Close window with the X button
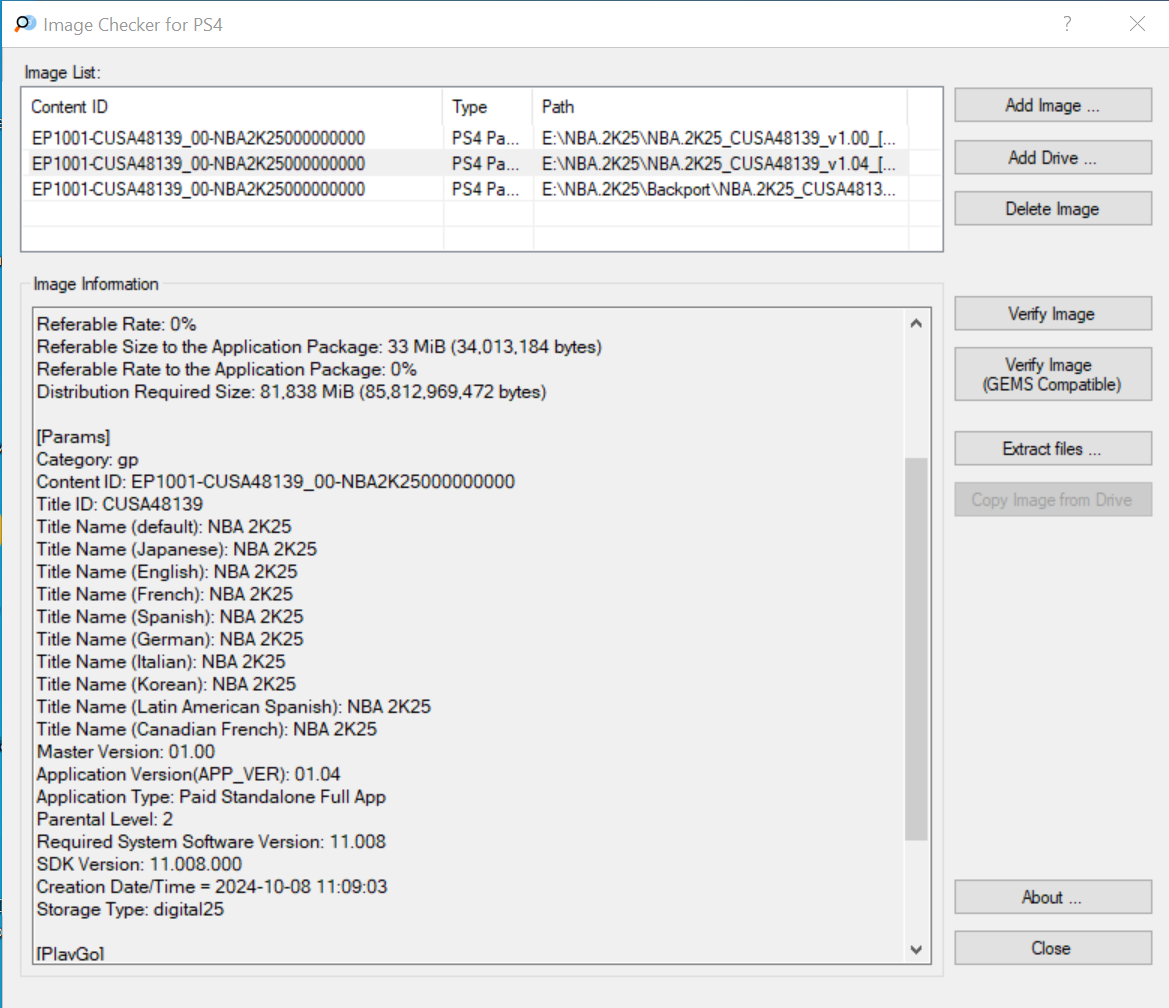The width and height of the screenshot is (1169, 1008). tap(1137, 24)
